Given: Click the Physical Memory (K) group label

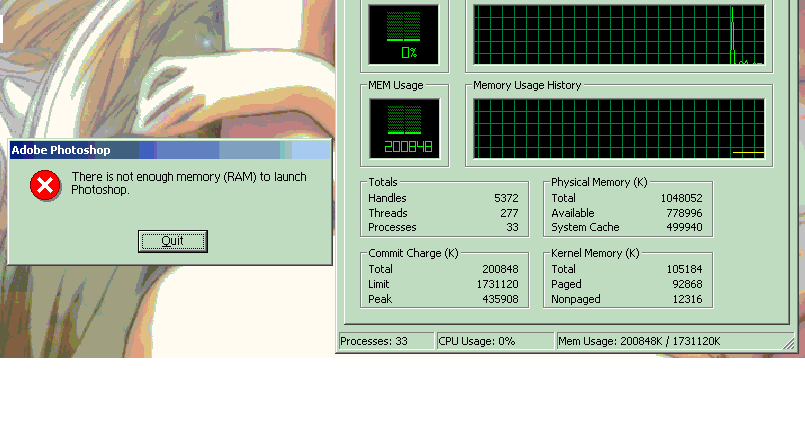Looking at the screenshot, I should click(x=599, y=182).
